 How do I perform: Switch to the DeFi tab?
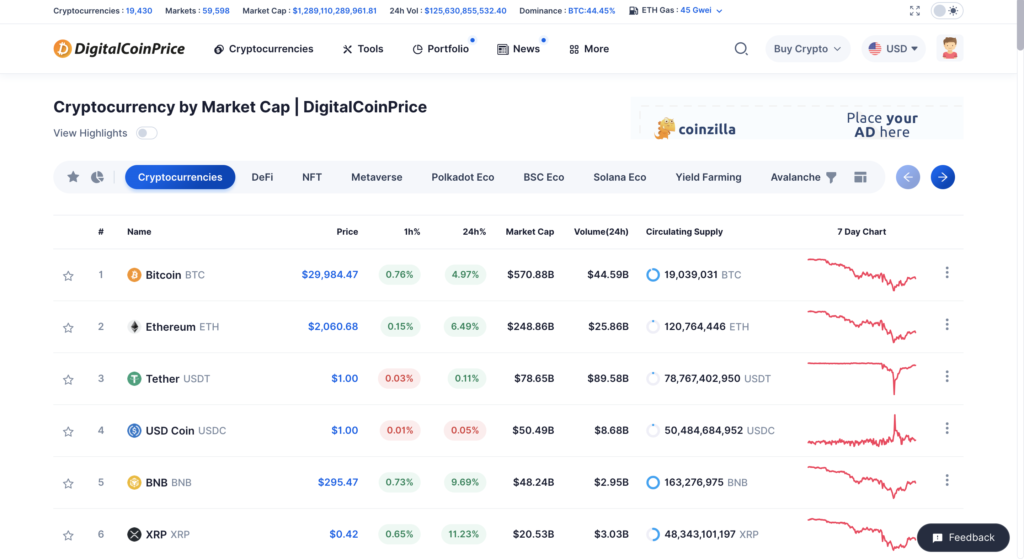[x=262, y=177]
